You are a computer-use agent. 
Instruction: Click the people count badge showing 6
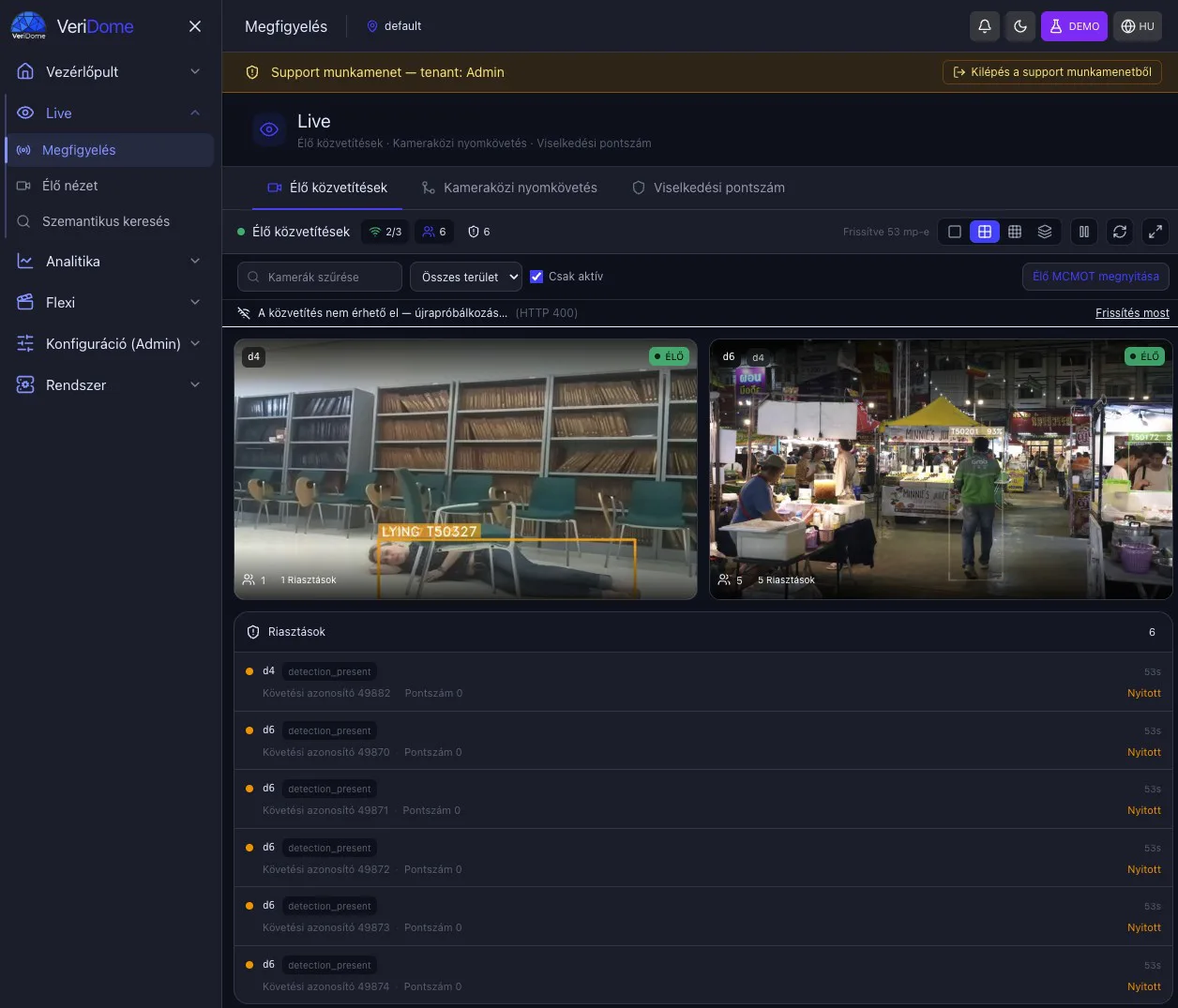tap(433, 232)
